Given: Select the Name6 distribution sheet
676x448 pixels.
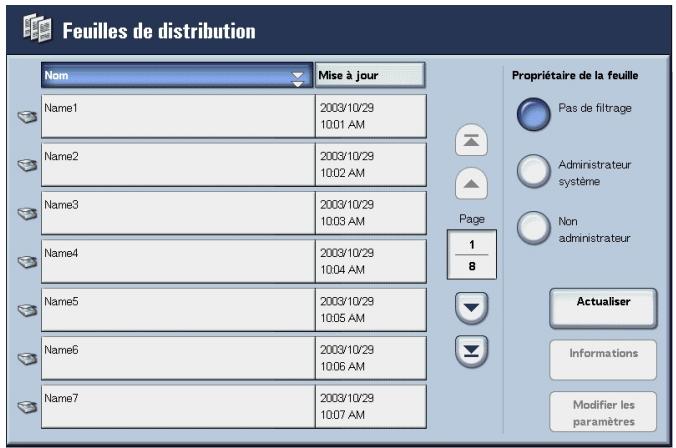Looking at the screenshot, I should 178,358.
